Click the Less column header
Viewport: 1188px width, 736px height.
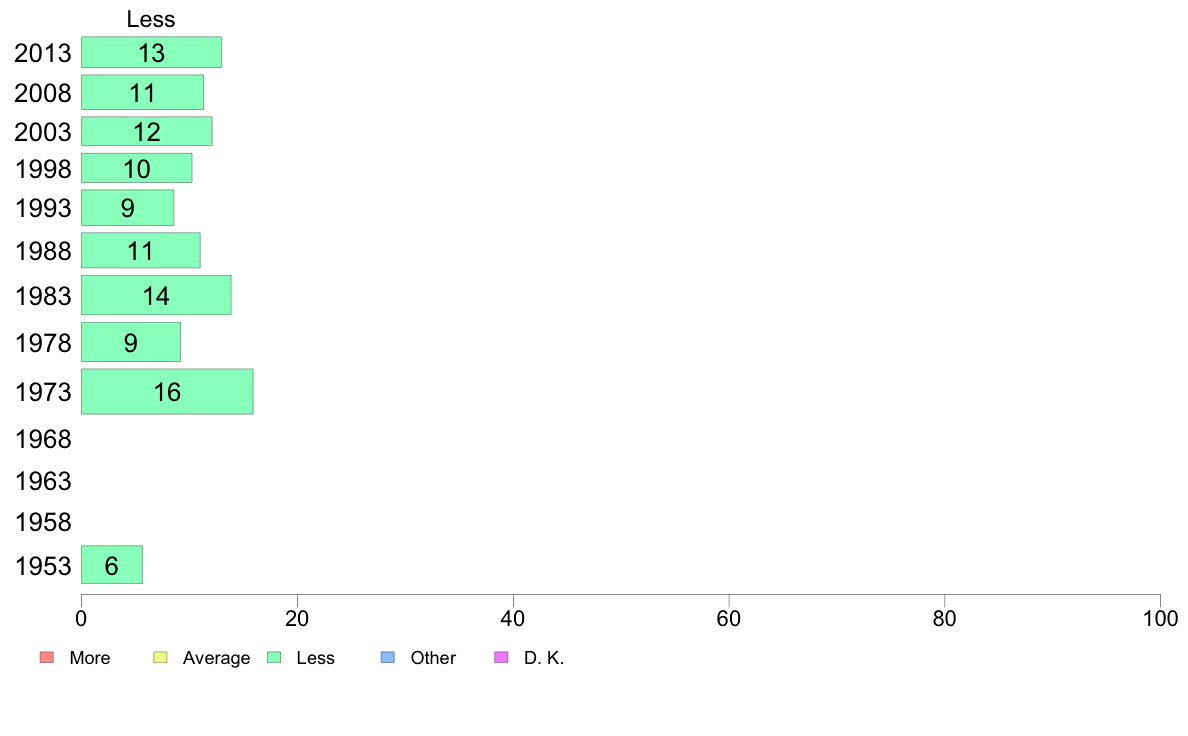tap(151, 19)
